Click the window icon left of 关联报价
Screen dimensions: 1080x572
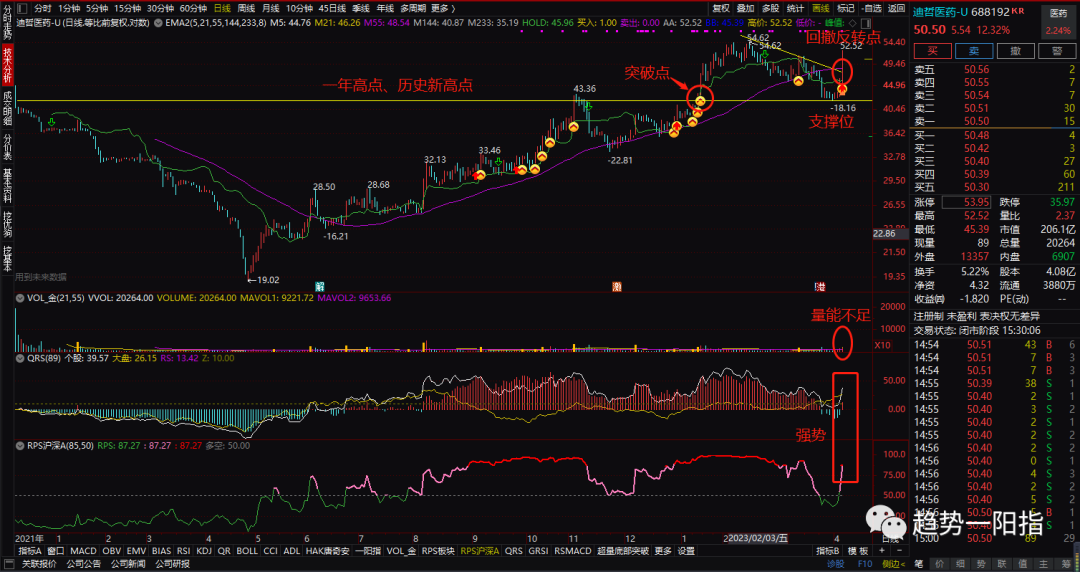9,564
